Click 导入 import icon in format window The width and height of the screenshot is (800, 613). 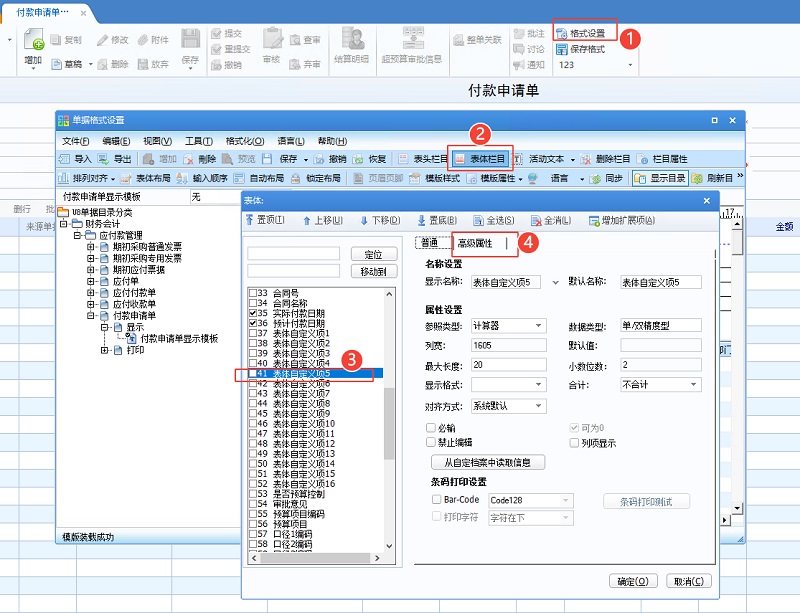click(64, 159)
